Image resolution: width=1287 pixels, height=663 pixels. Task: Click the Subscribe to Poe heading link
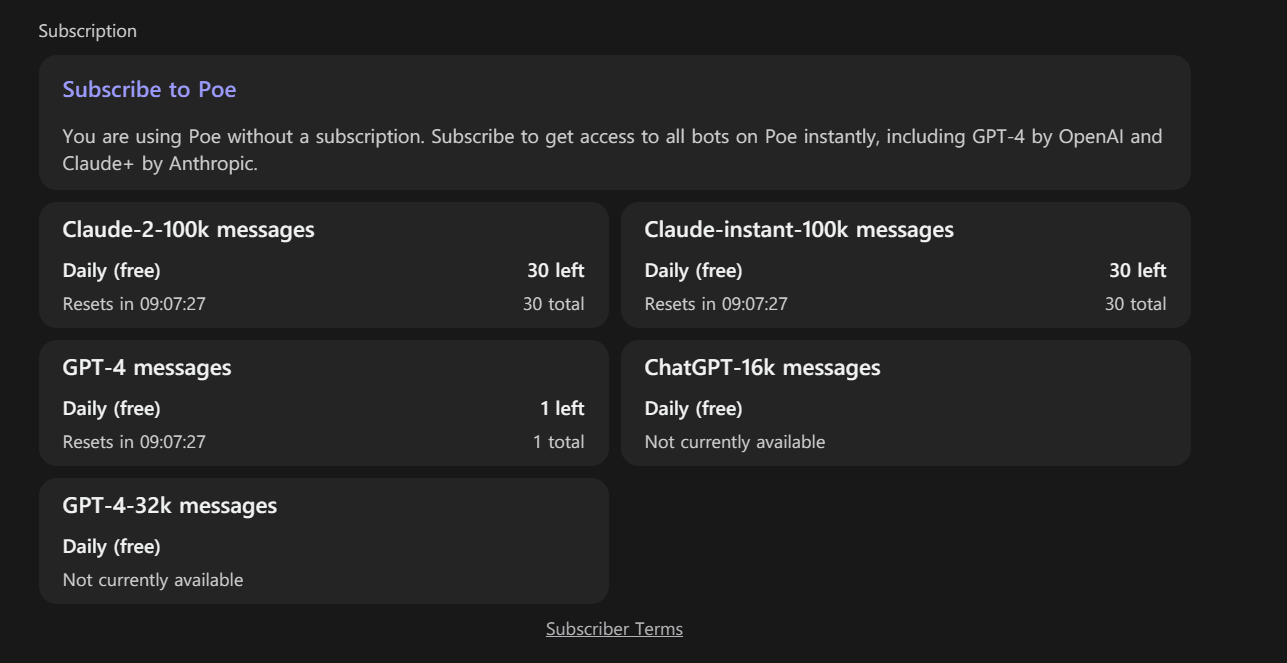[149, 89]
